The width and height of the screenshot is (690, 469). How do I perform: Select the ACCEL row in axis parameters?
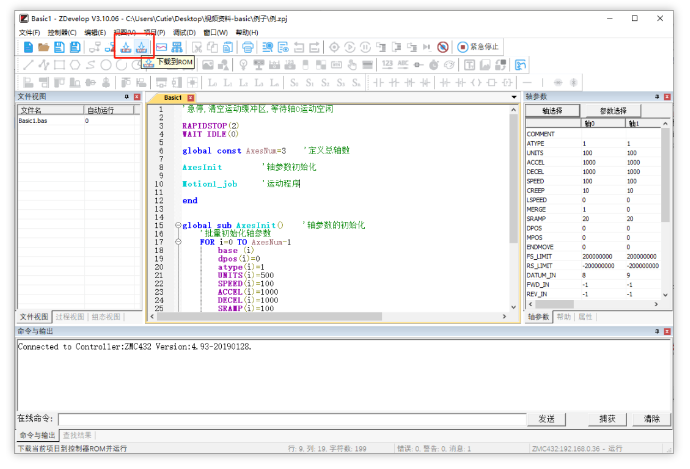click(593, 162)
